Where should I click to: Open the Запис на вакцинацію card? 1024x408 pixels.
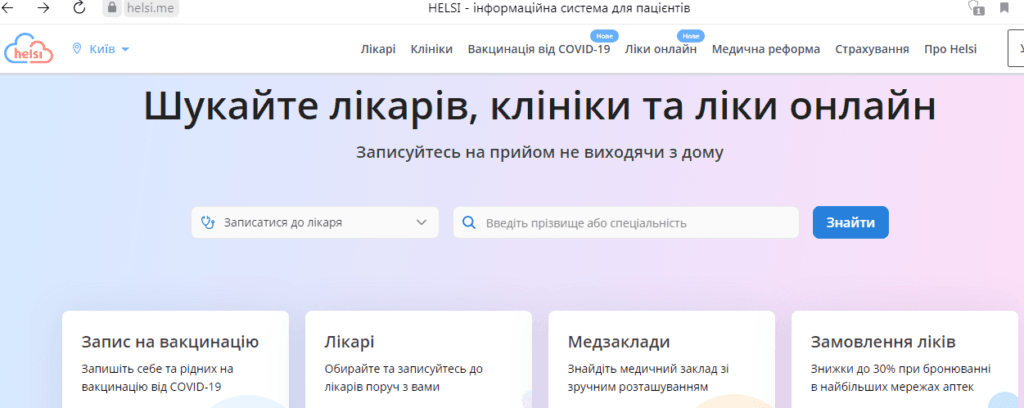point(176,359)
